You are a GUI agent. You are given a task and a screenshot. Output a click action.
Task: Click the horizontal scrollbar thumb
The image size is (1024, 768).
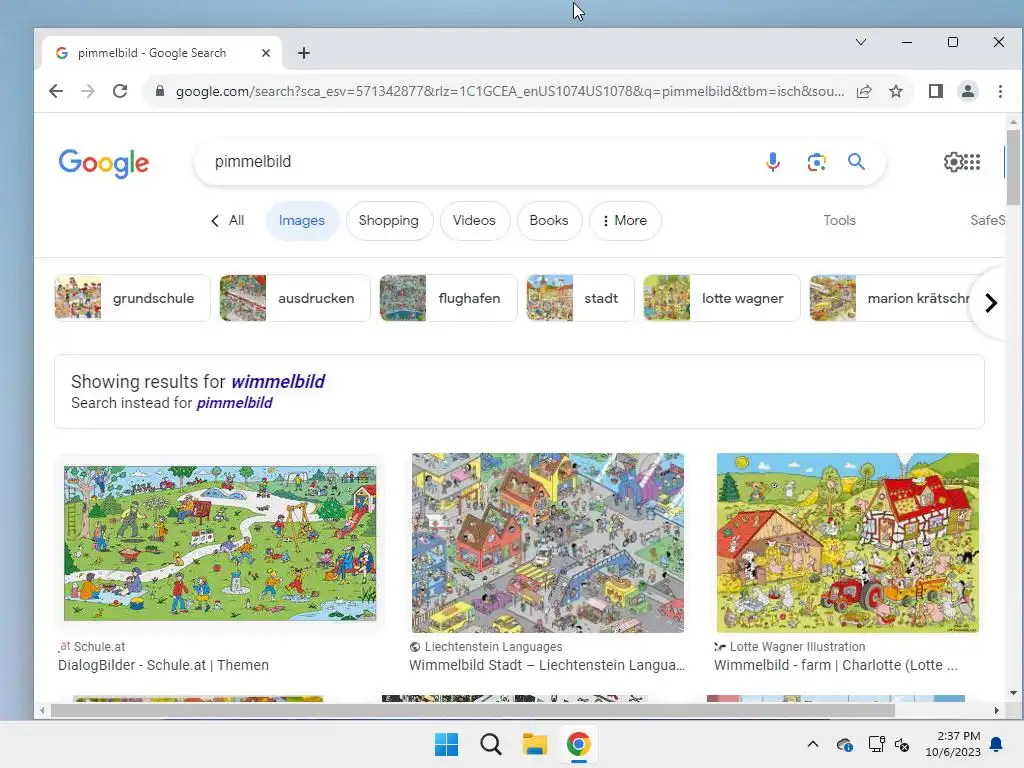[472, 711]
